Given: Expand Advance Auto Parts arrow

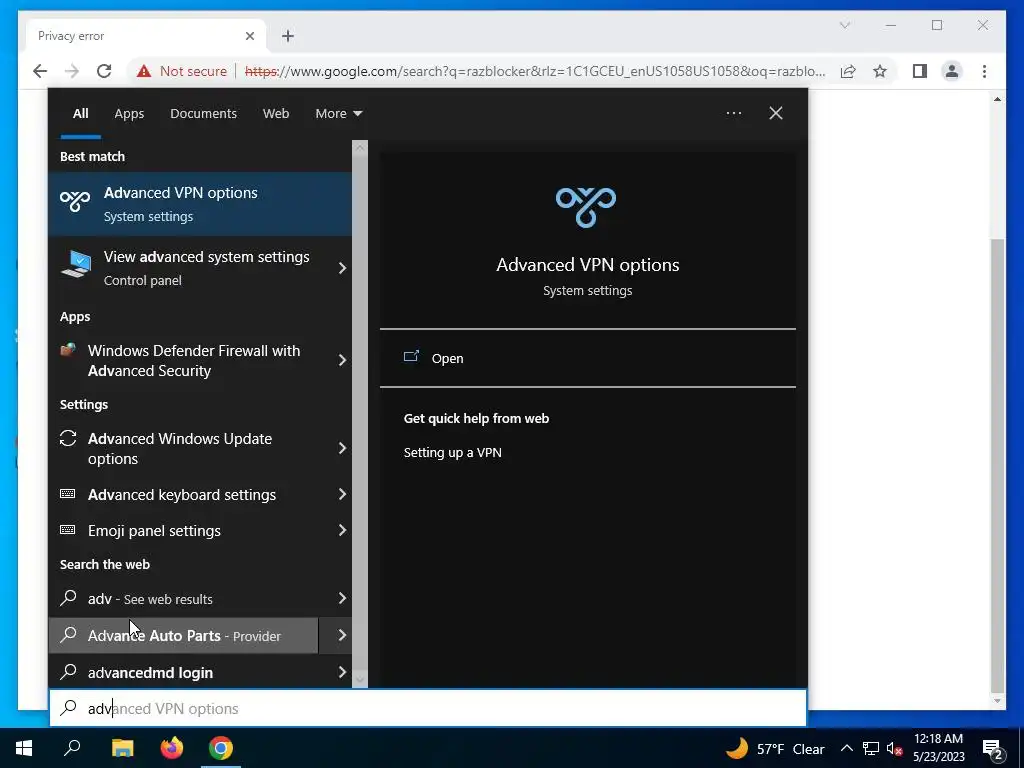Looking at the screenshot, I should point(342,635).
